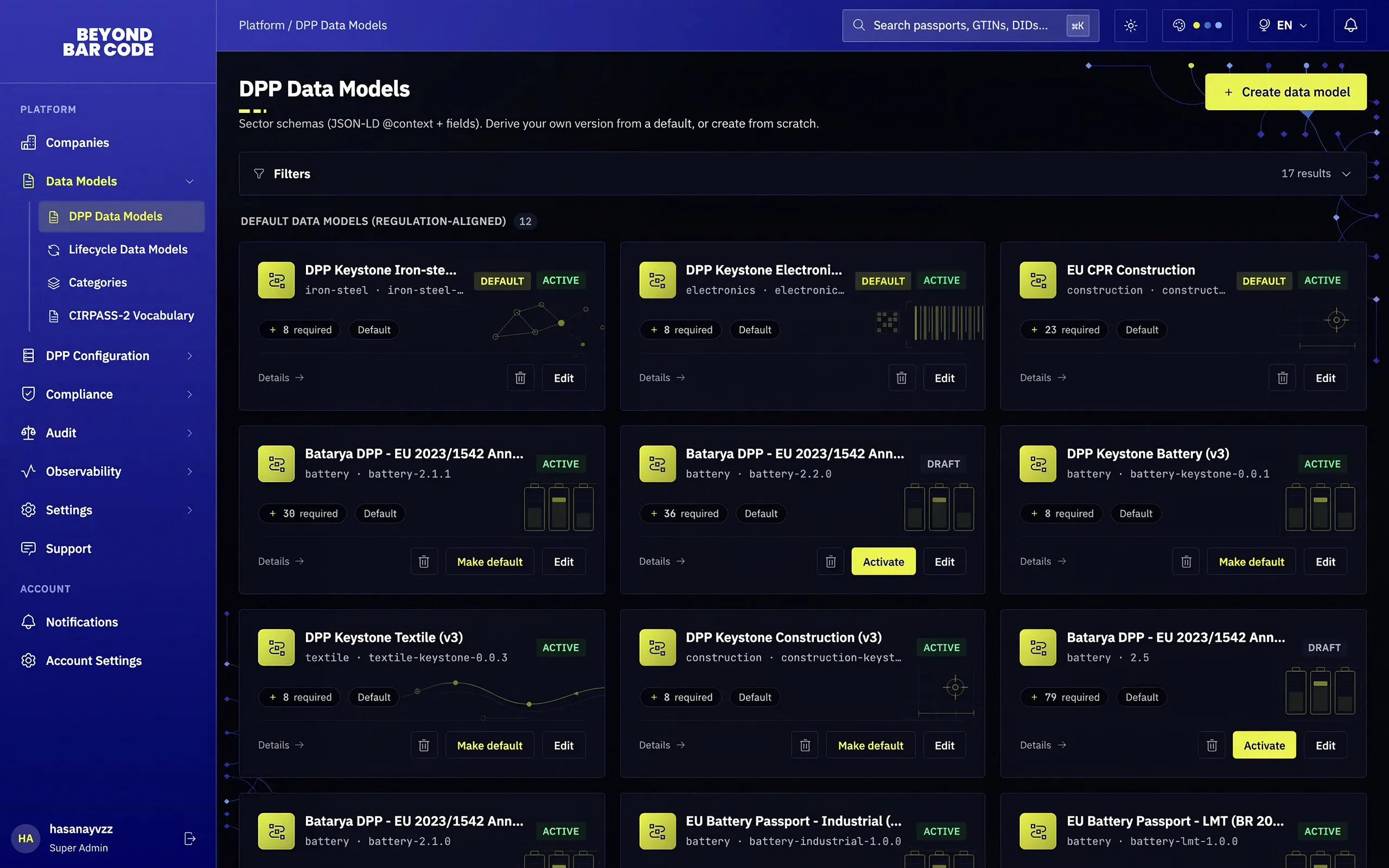Viewport: 1389px width, 868px height.
Task: Expand the 17 results chevron
Action: pos(1346,174)
